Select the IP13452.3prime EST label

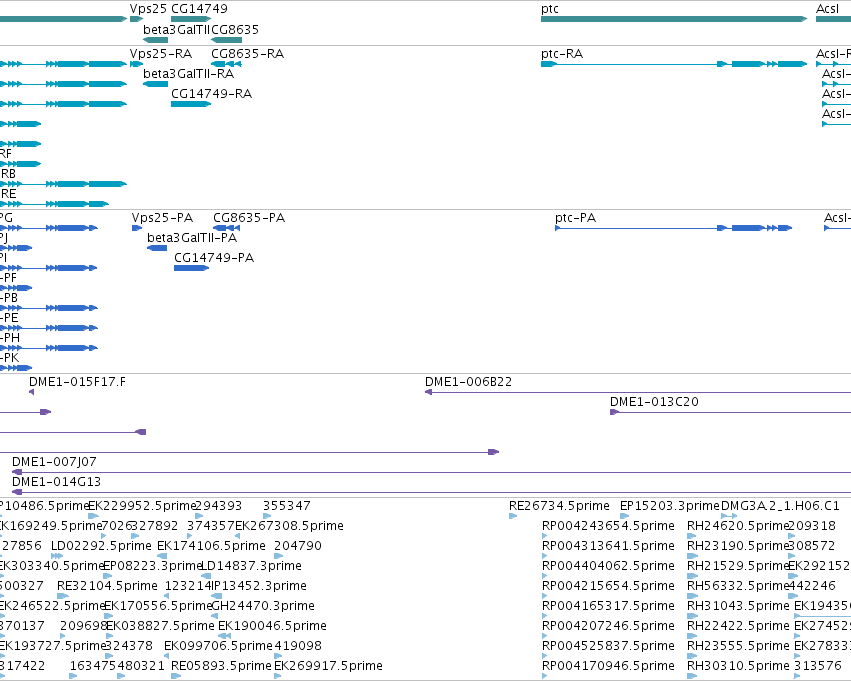pyautogui.click(x=259, y=586)
